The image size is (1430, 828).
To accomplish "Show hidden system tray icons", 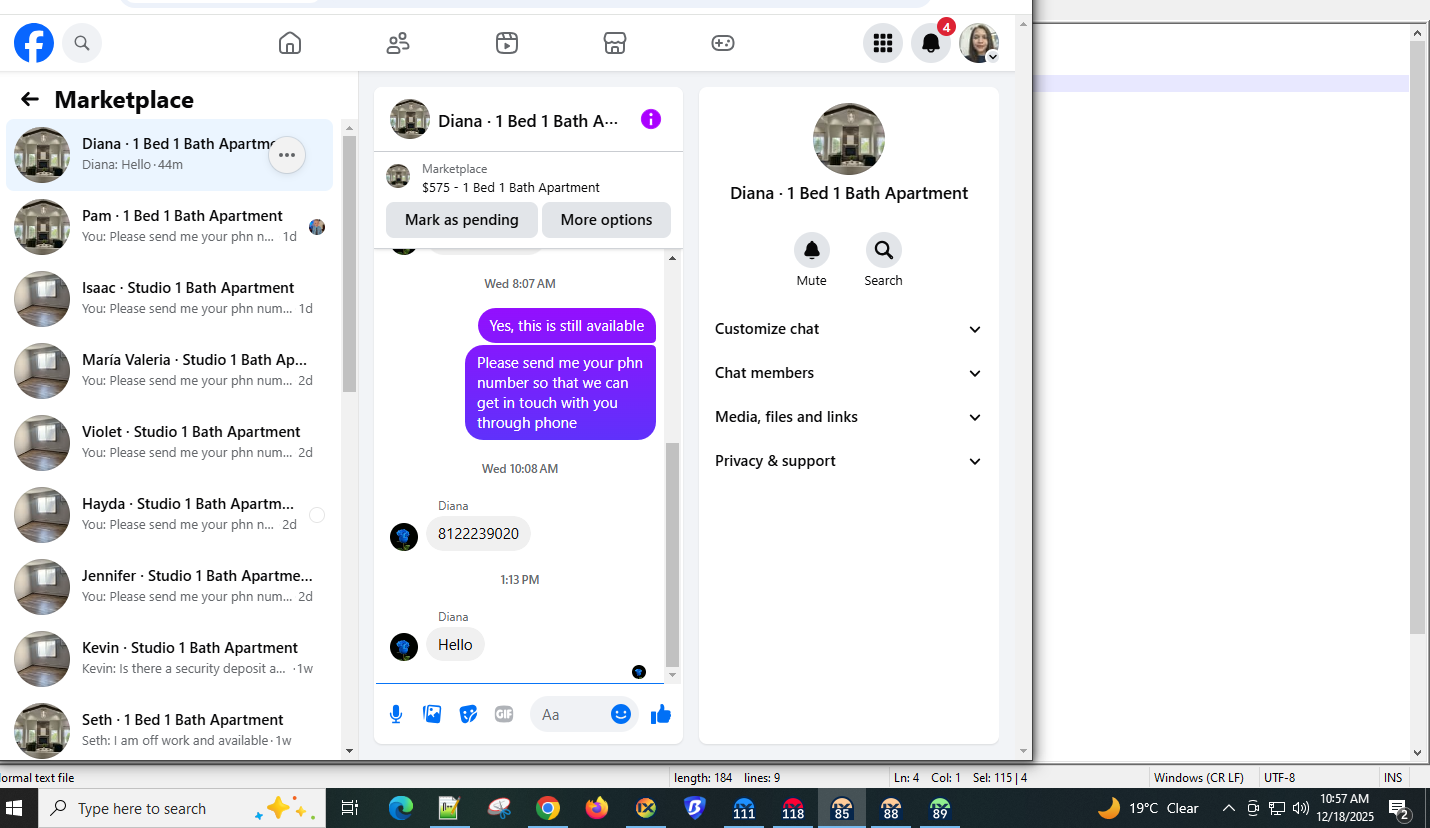I will 1228,808.
